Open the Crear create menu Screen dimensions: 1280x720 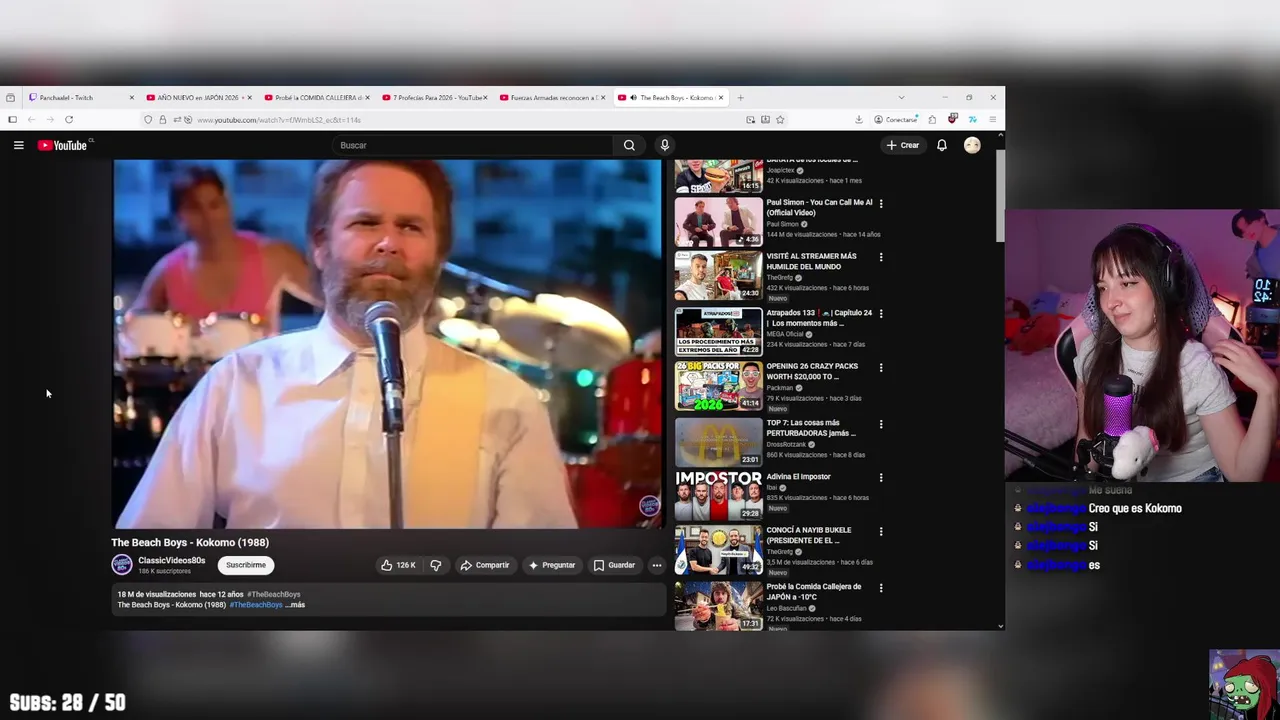(902, 145)
